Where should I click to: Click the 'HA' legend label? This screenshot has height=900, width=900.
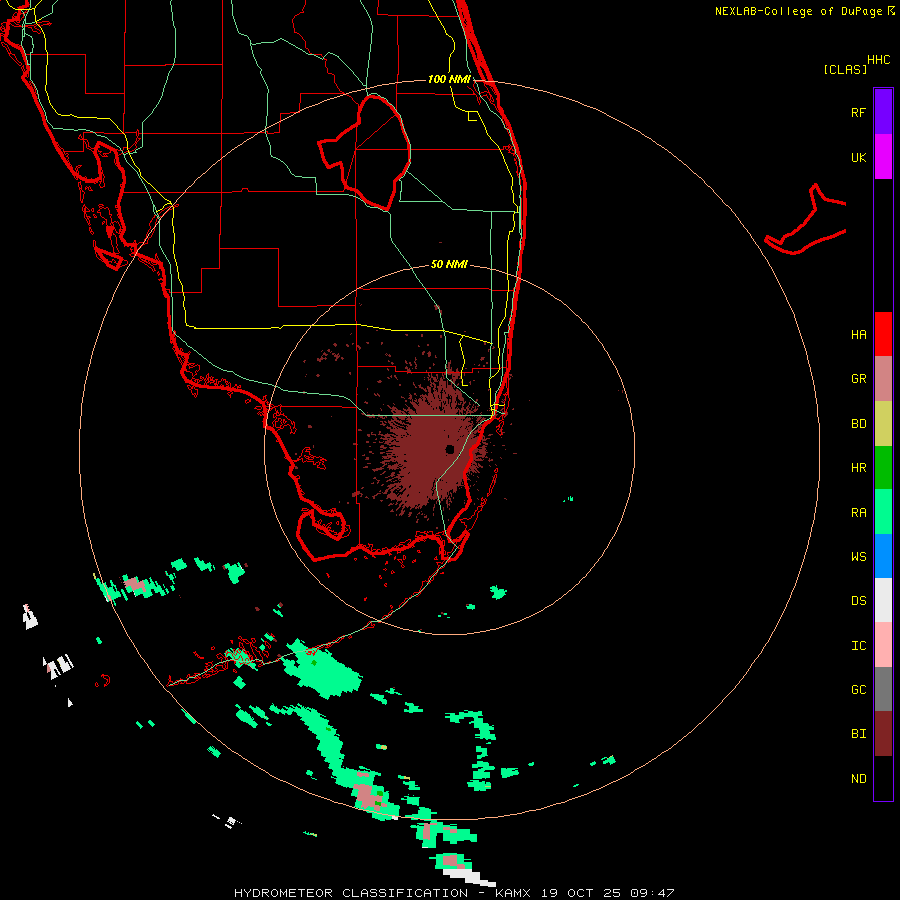pyautogui.click(x=858, y=335)
